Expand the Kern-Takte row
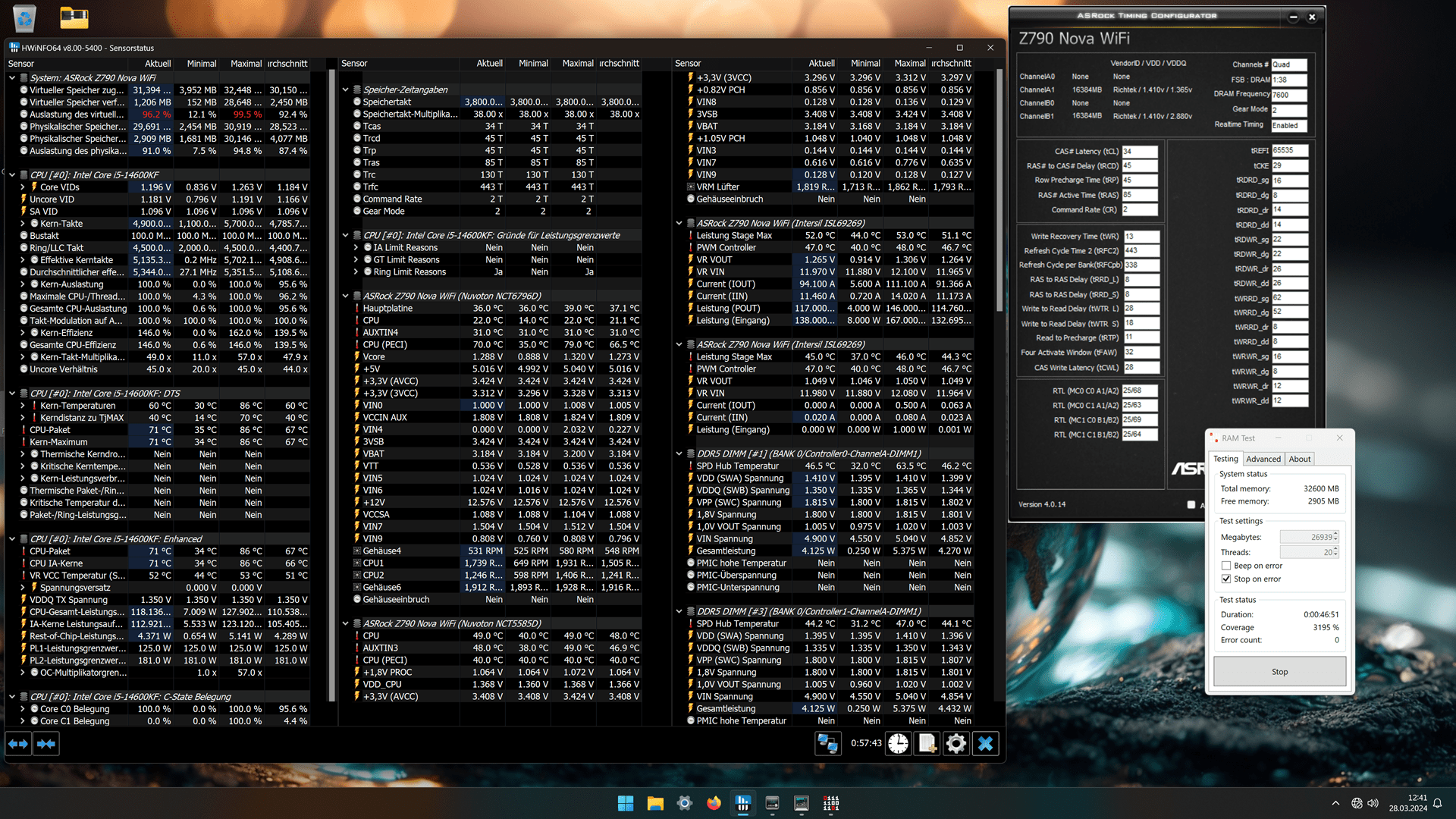Screen dimensions: 1456x819 [x=23, y=223]
